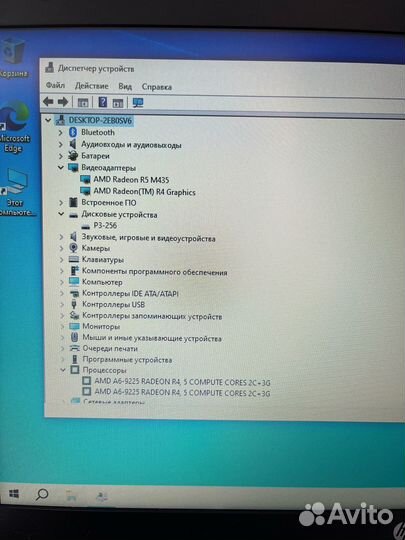405x540 pixels.
Task: Click icon beside Программные устройства
Action: click(75, 360)
